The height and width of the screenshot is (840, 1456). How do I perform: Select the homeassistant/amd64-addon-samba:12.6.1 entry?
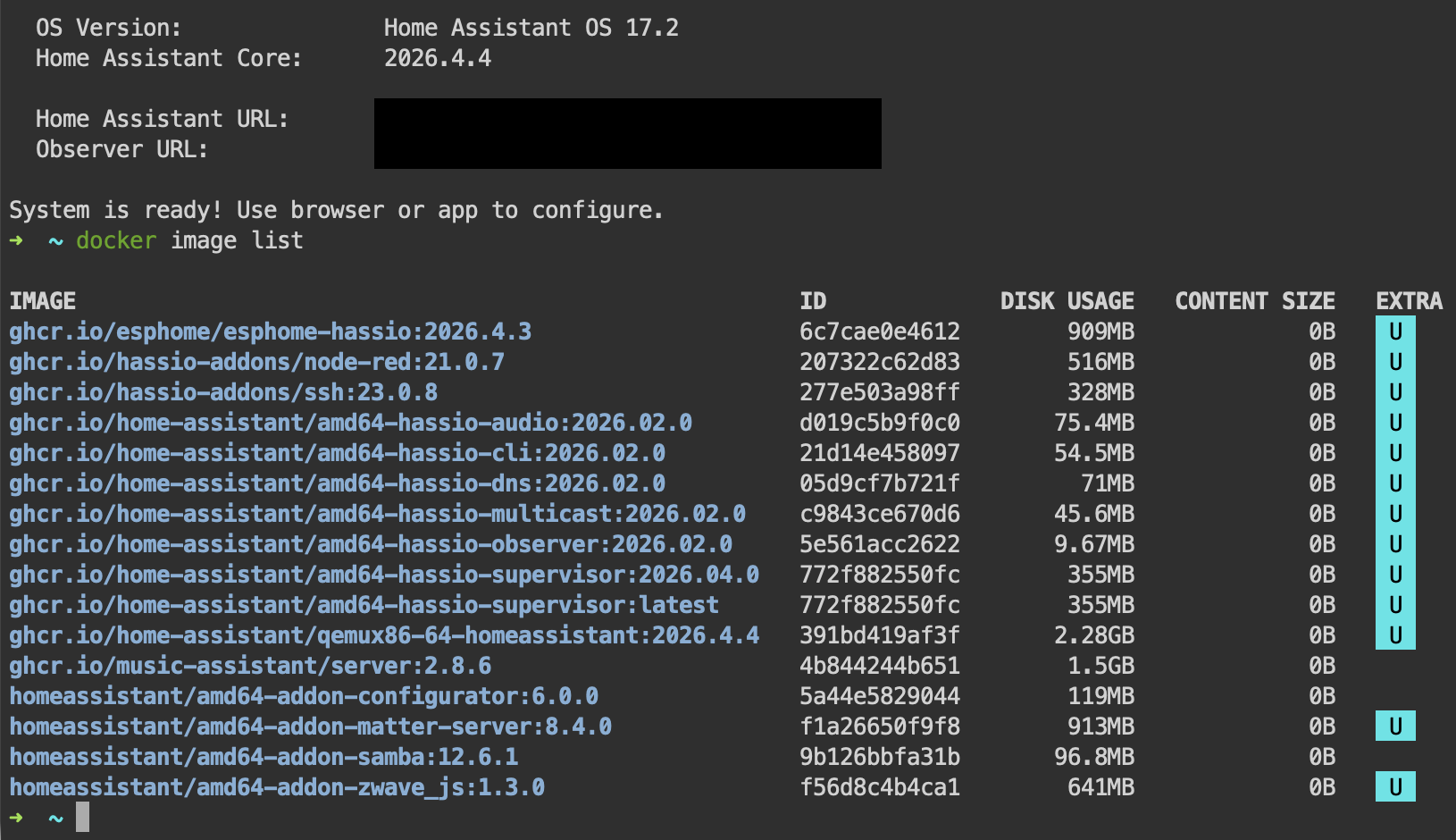point(264,757)
